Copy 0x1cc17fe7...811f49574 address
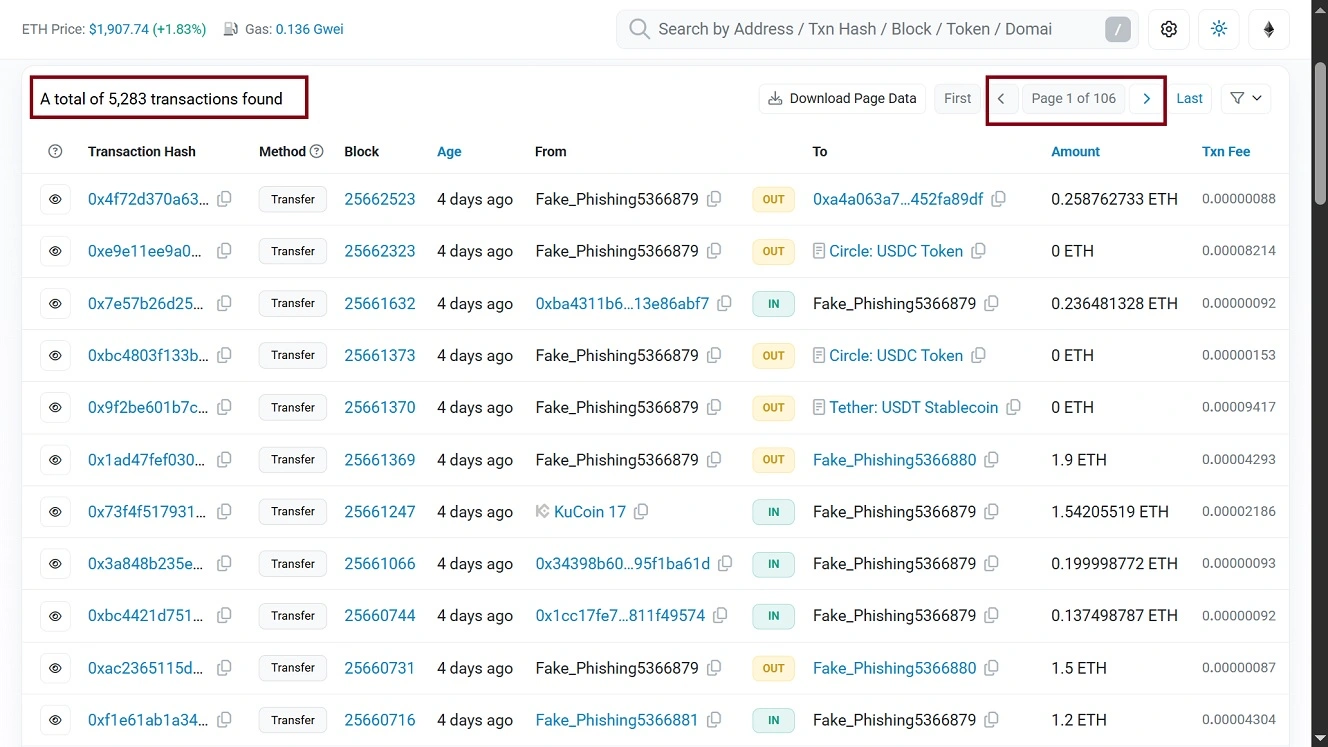The image size is (1328, 747). 721,615
